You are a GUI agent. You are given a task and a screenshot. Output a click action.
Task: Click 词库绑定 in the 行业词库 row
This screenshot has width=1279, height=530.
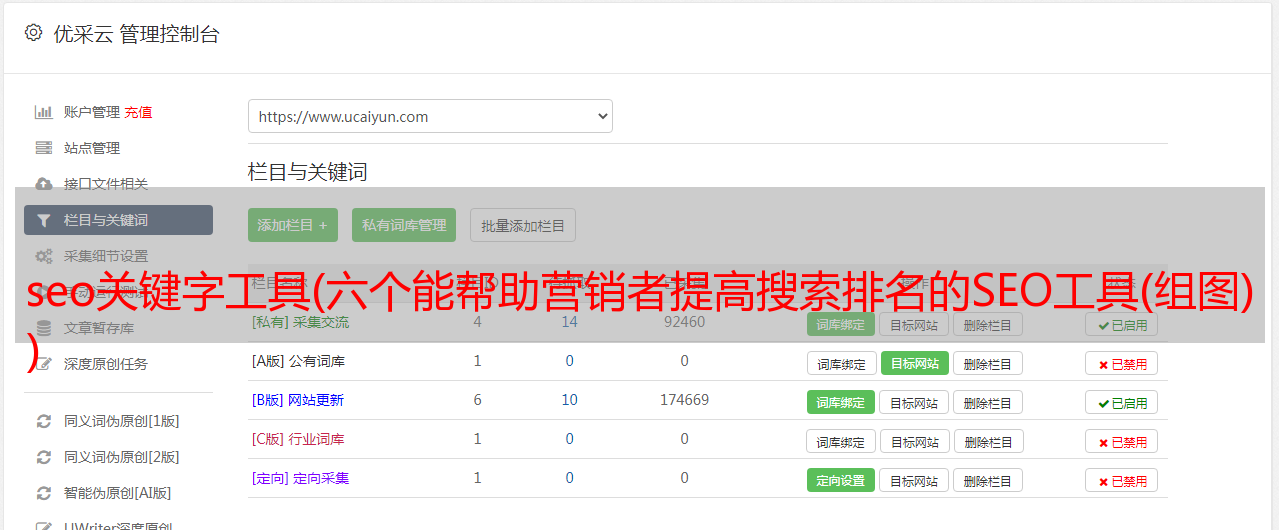pos(841,441)
